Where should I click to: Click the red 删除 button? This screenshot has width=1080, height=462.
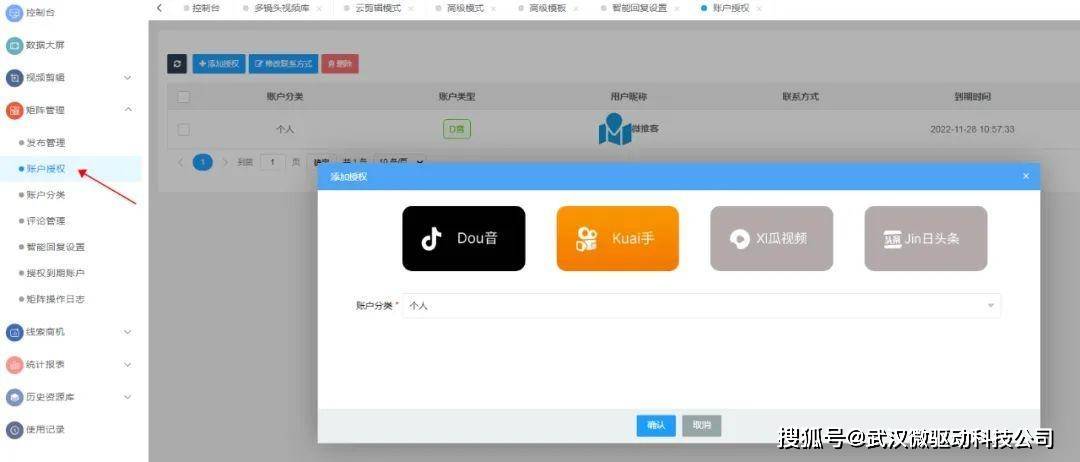coord(340,64)
